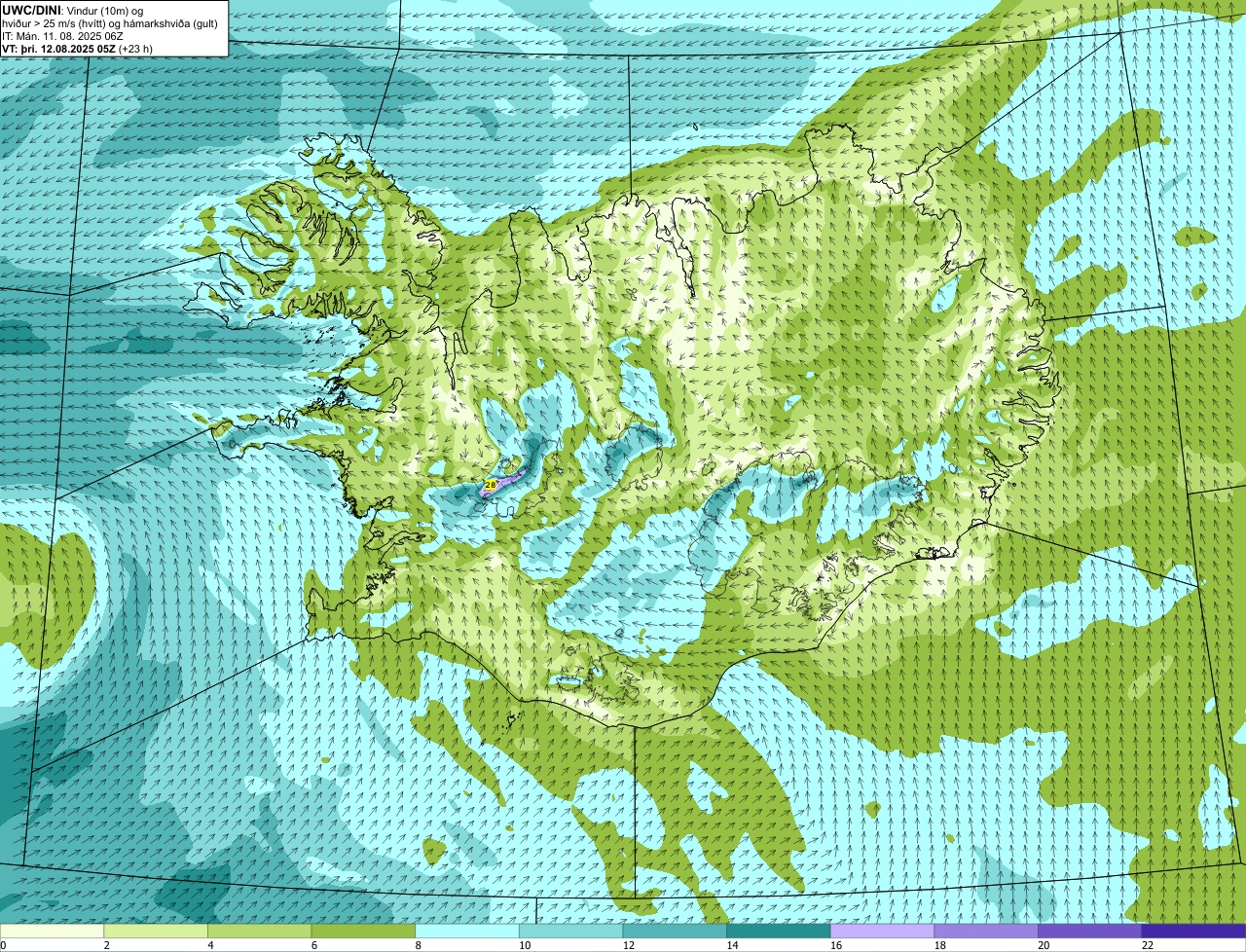Click the yellow '28' peak gust marker
1246x952 pixels.
(x=491, y=484)
